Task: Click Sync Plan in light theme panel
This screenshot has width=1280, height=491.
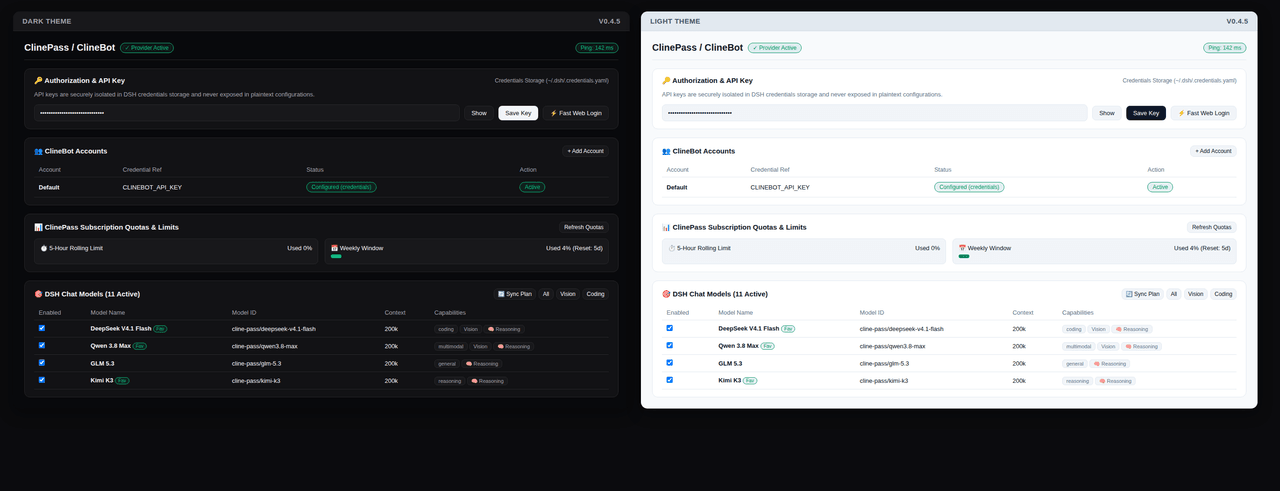Action: [1143, 294]
